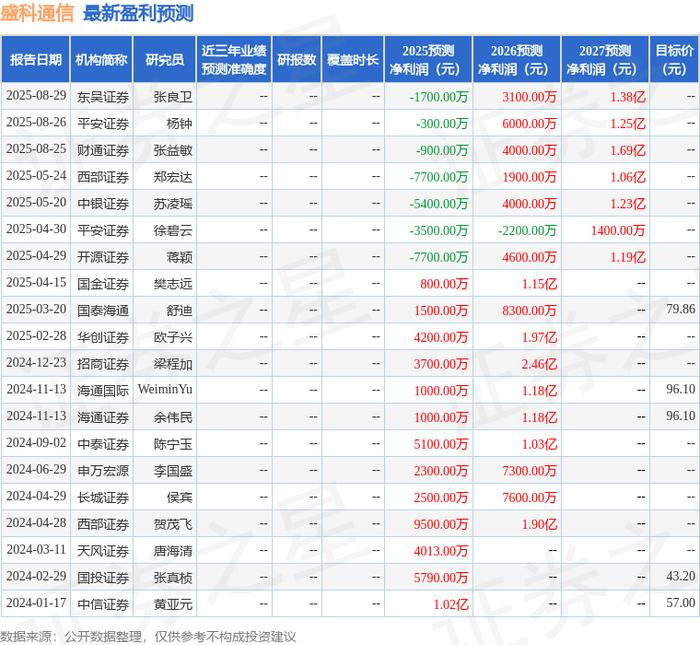Click the 2027预测净利润 column header
Viewport: 700px width, 645px height.
[605, 59]
